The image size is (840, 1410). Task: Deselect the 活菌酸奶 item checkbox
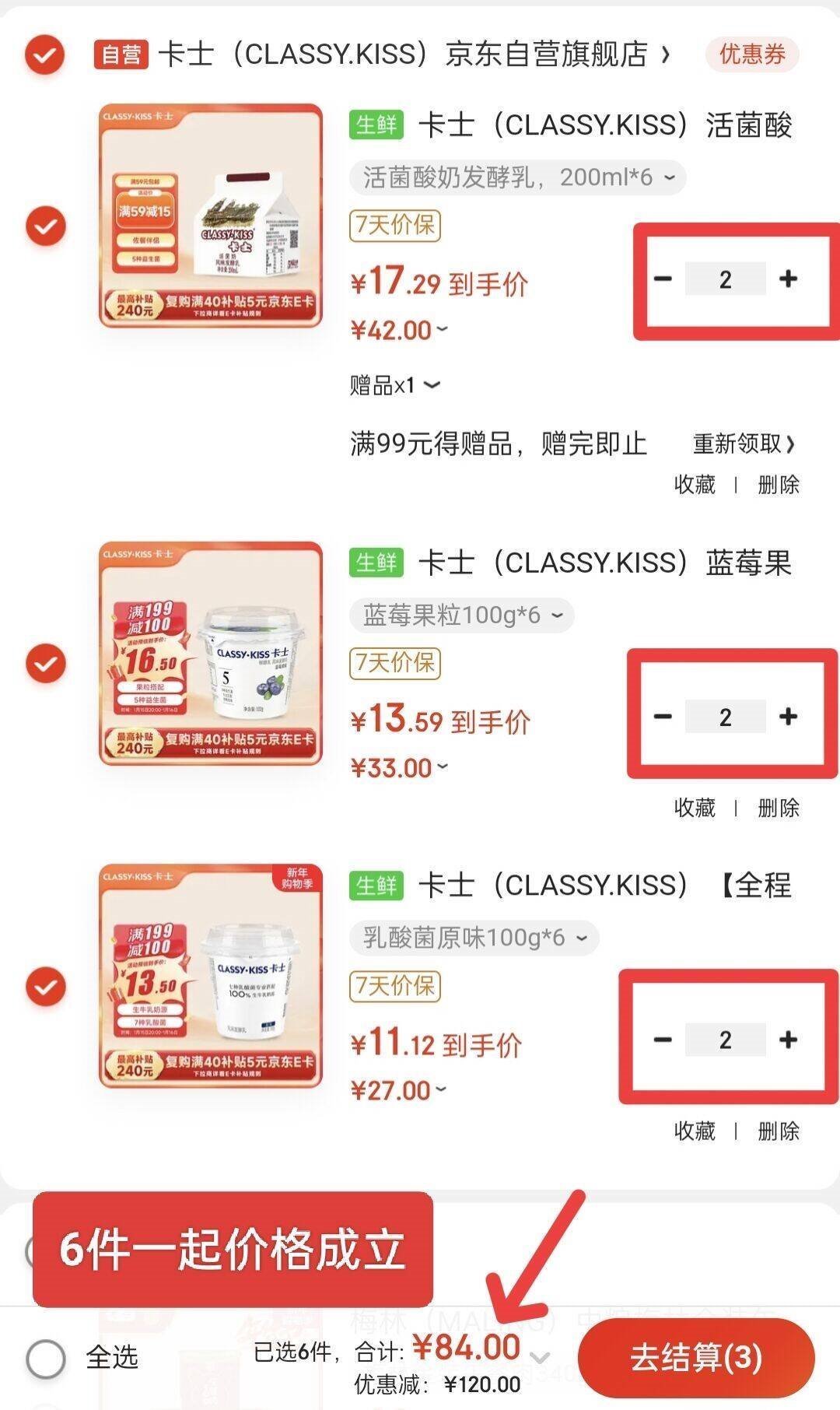tap(46, 226)
